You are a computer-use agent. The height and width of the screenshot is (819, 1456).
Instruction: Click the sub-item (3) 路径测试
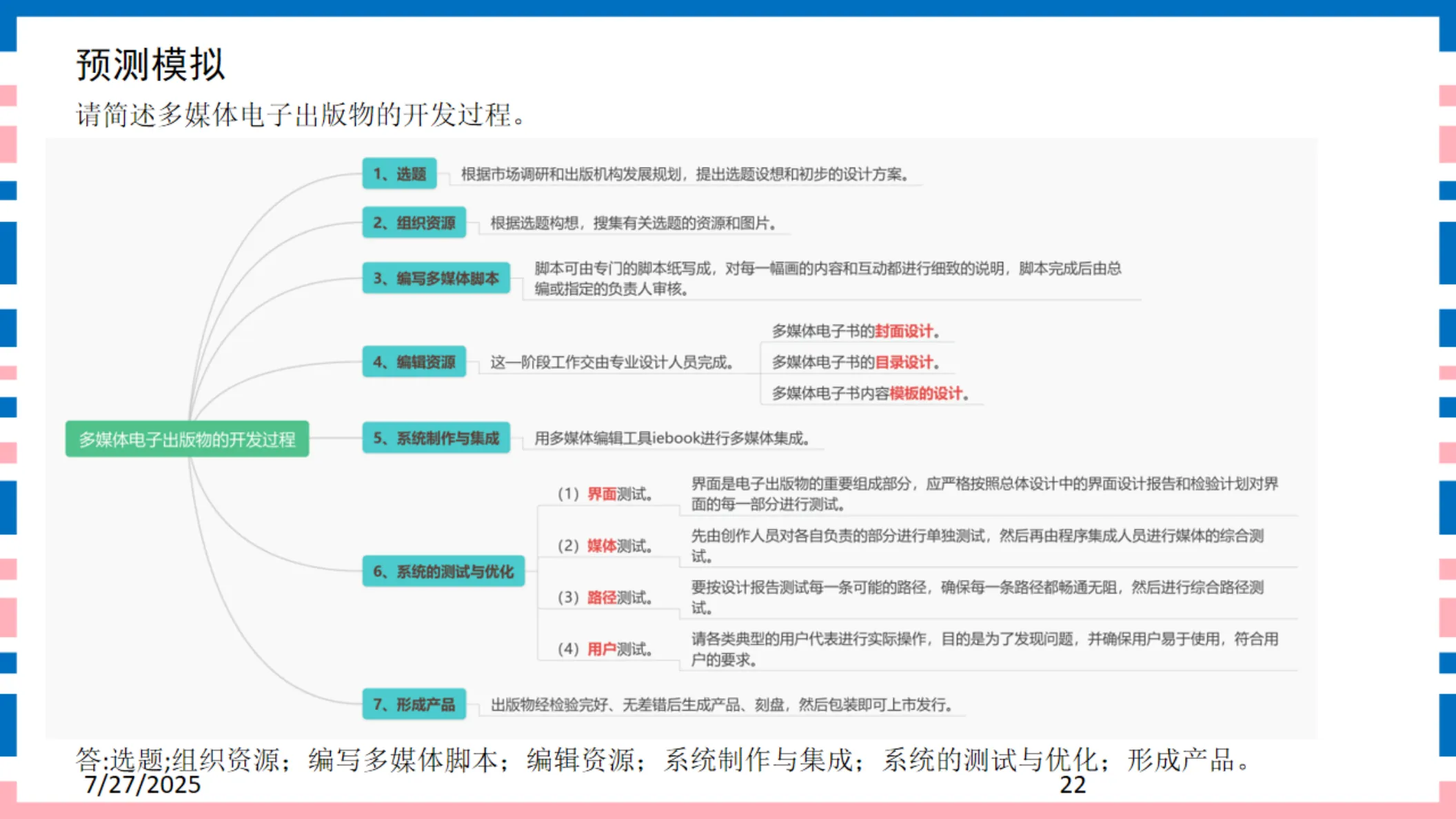[605, 598]
